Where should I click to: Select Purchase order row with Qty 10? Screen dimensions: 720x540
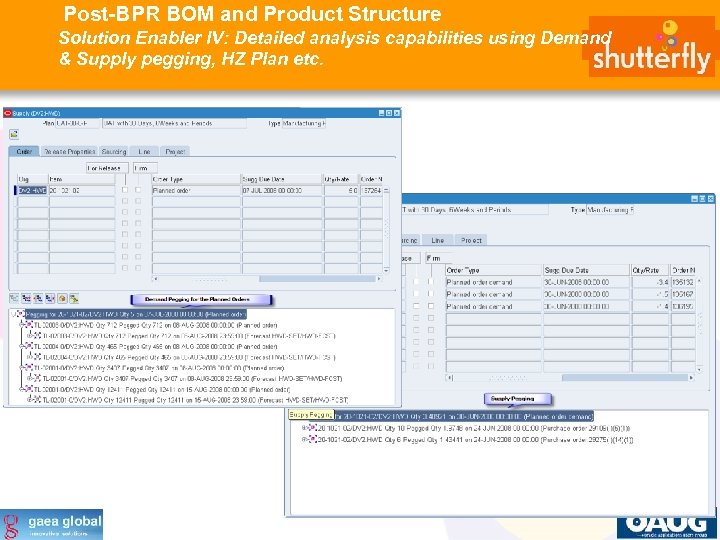(x=474, y=428)
